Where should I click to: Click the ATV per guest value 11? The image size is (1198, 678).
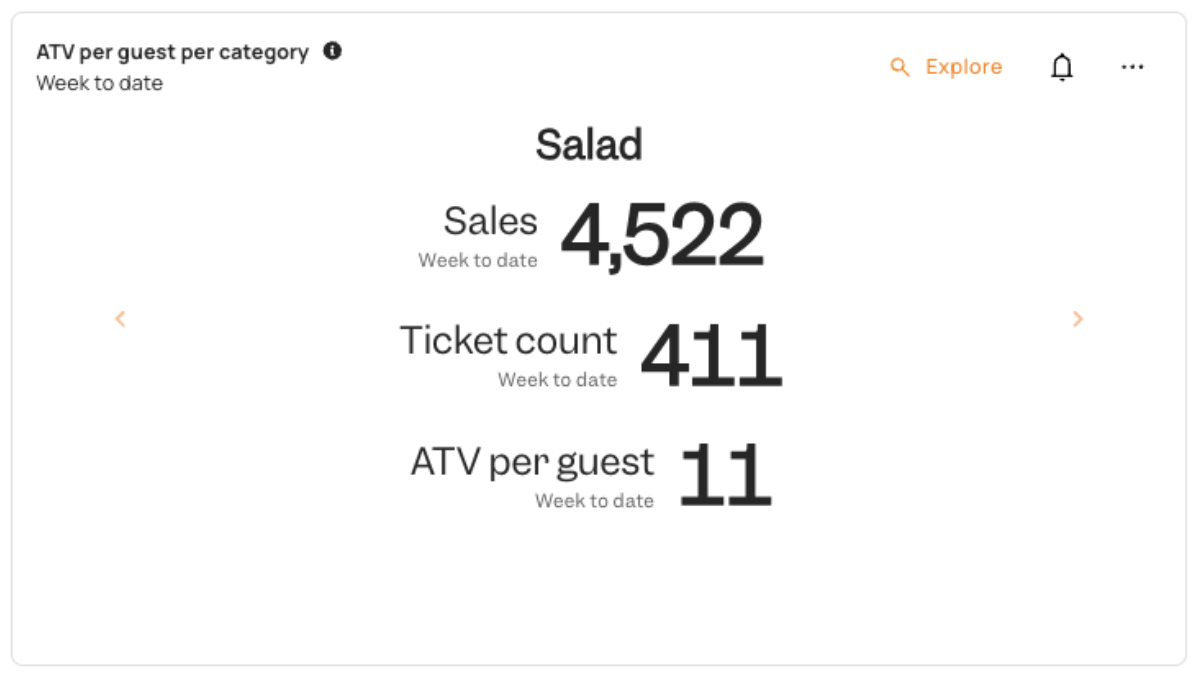pyautogui.click(x=726, y=475)
